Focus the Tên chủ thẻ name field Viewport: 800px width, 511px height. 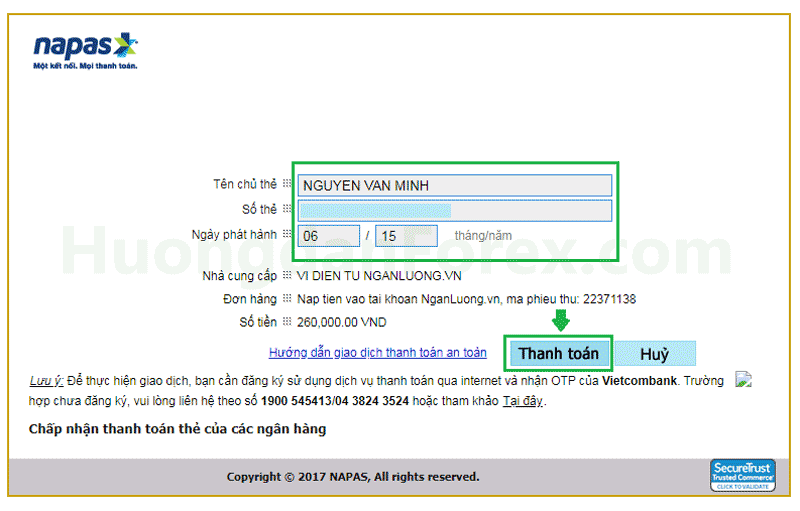click(455, 185)
